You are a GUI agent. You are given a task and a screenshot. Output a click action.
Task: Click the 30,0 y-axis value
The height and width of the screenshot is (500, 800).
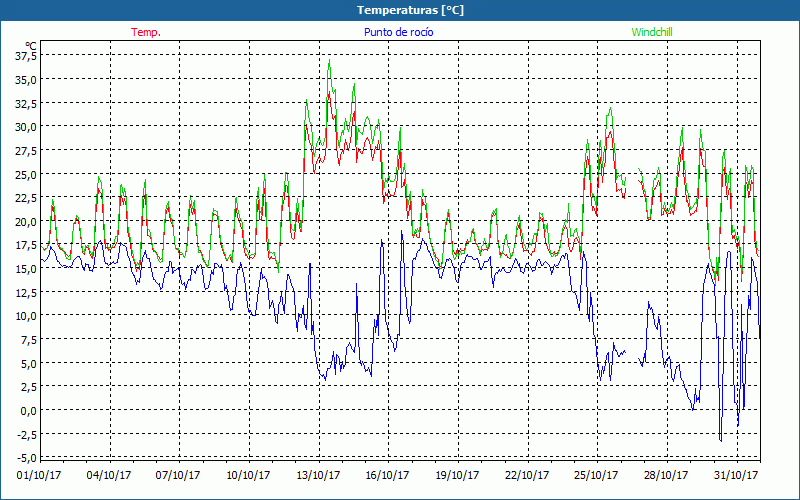point(26,127)
